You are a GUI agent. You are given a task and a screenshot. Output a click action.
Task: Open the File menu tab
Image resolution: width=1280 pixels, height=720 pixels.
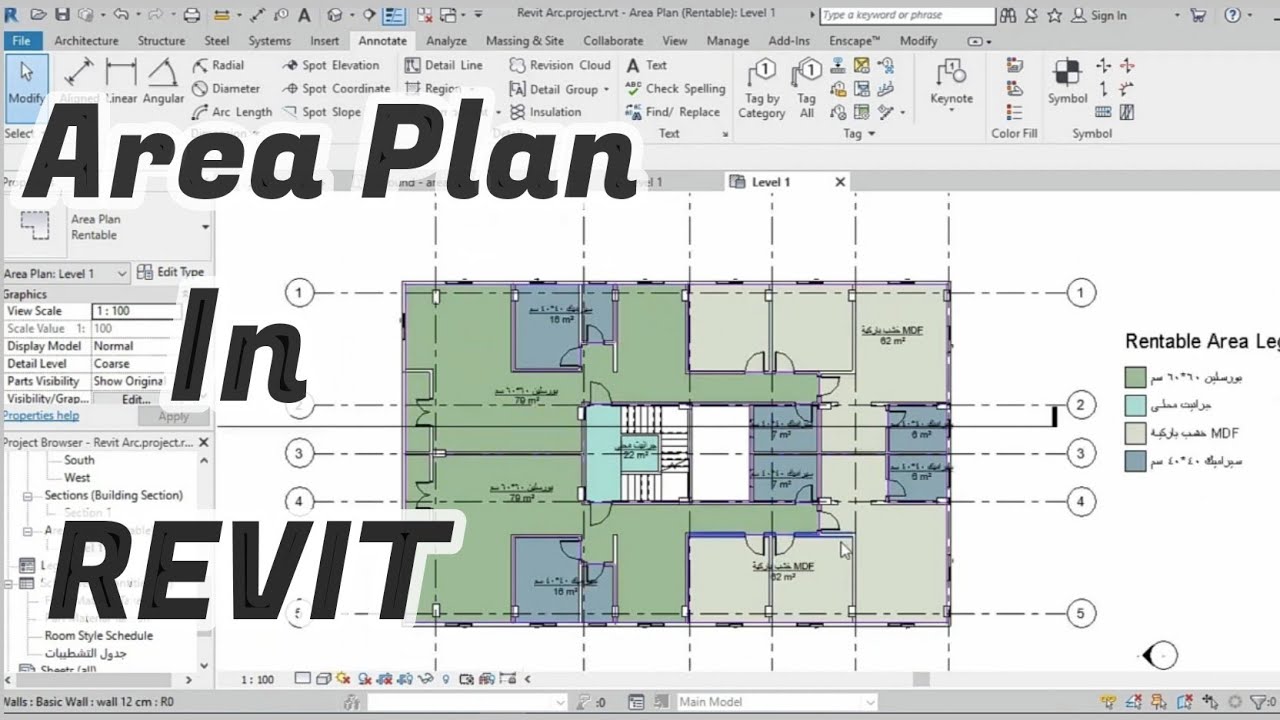click(21, 41)
